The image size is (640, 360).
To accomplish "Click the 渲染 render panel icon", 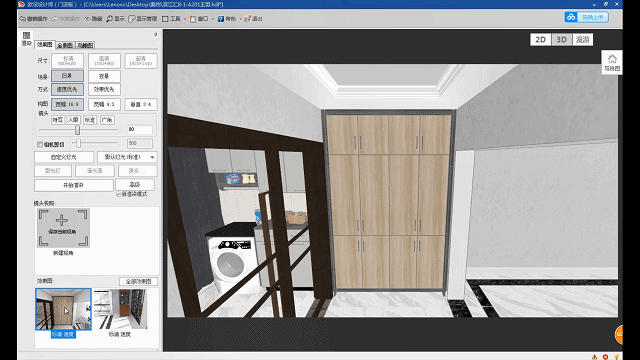I will click(x=27, y=36).
